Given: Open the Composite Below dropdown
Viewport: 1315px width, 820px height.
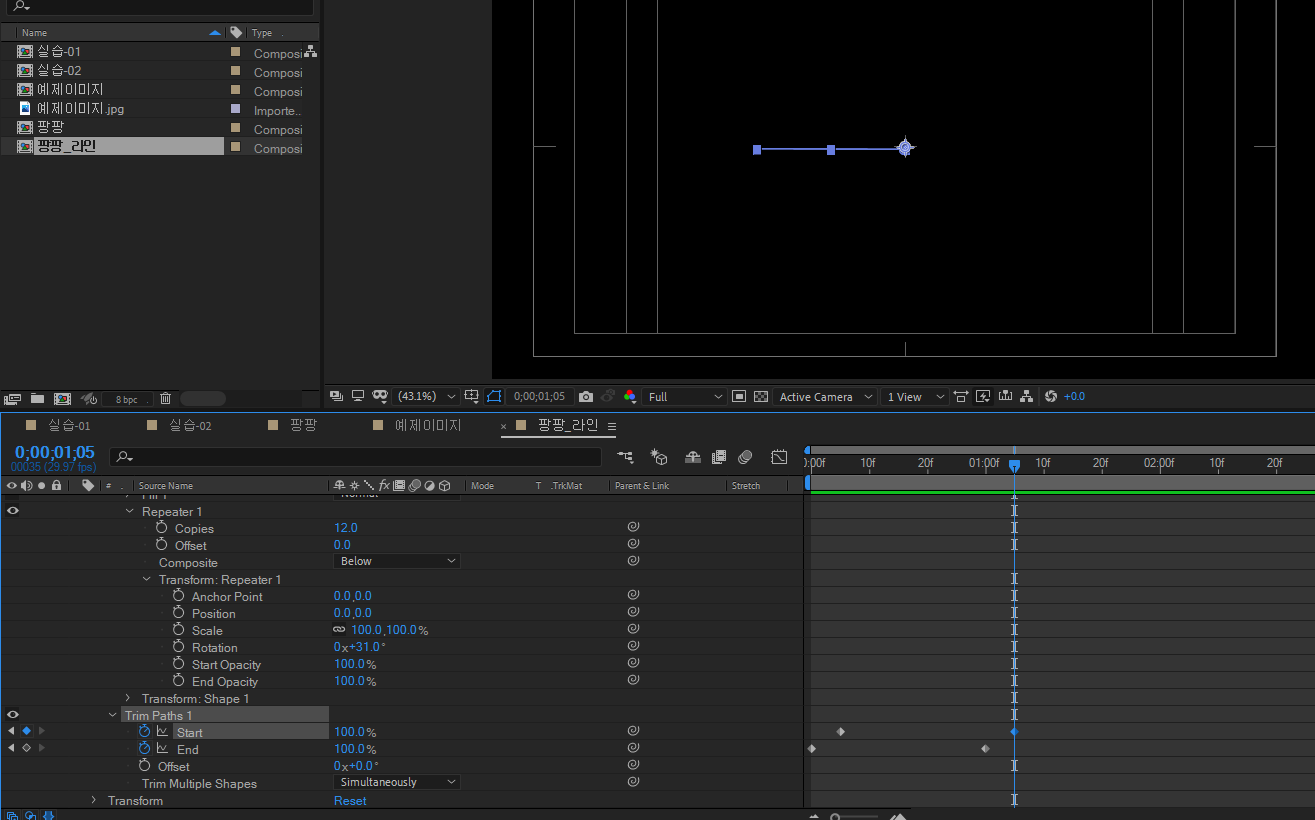Looking at the screenshot, I should pyautogui.click(x=396, y=561).
